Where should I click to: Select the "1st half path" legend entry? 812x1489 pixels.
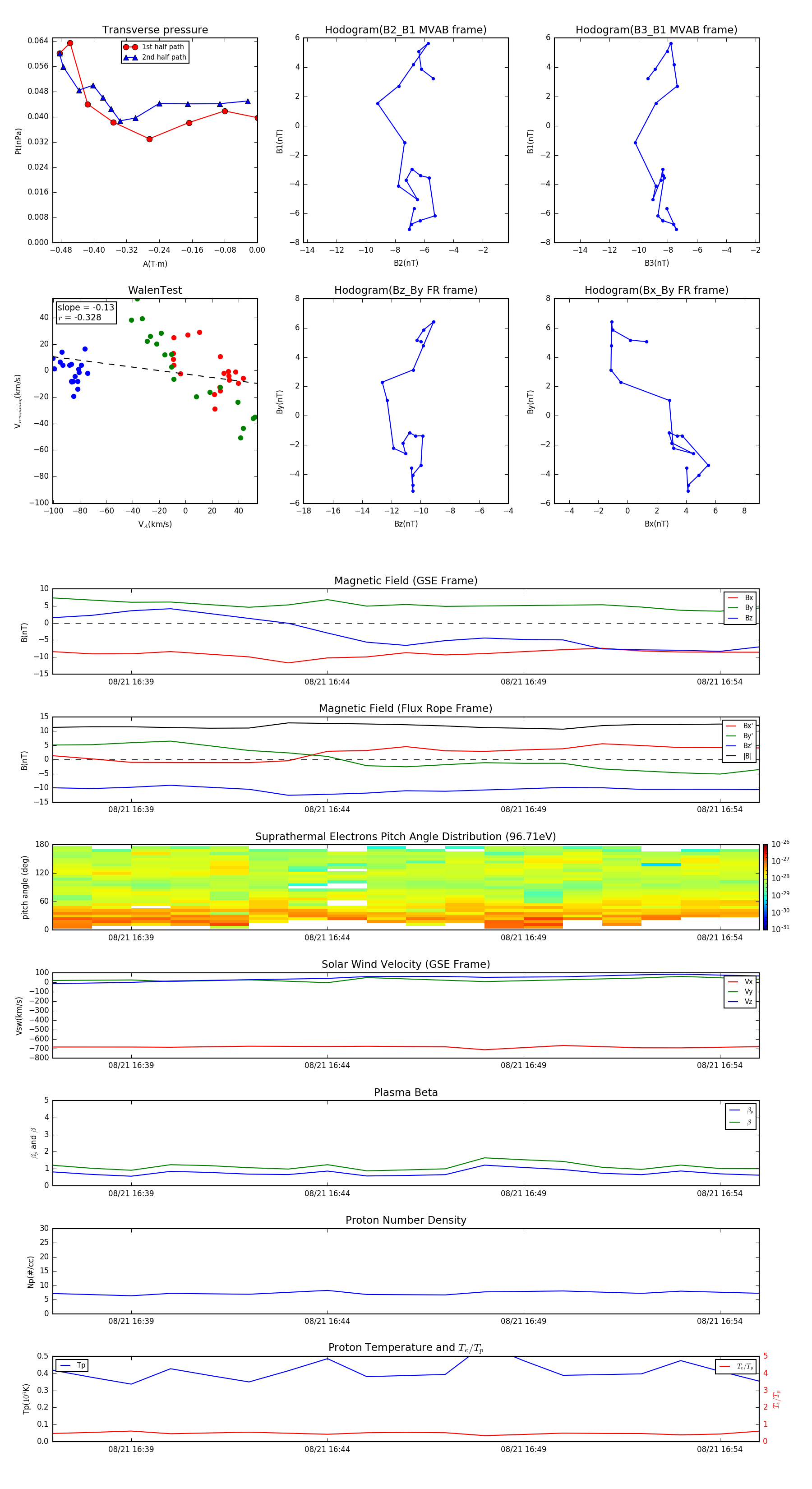pyautogui.click(x=154, y=47)
